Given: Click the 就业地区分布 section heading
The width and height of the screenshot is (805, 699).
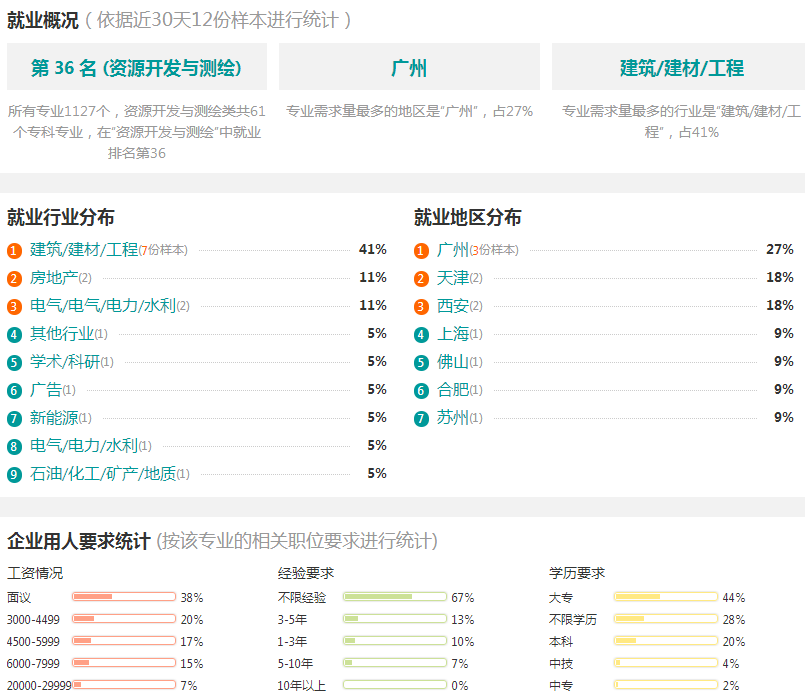Looking at the screenshot, I should pos(468,218).
